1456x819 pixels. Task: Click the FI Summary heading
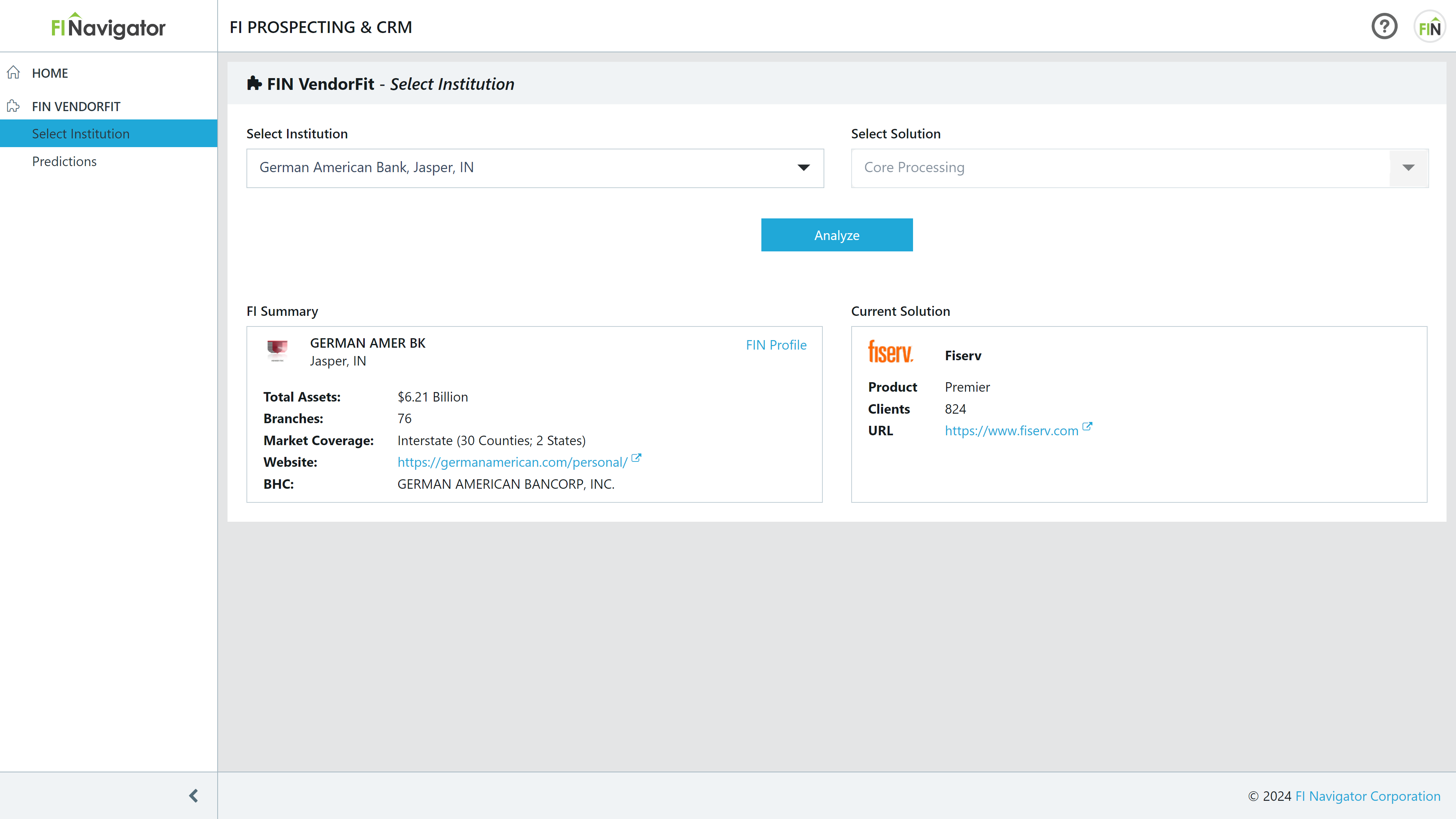pyautogui.click(x=282, y=311)
